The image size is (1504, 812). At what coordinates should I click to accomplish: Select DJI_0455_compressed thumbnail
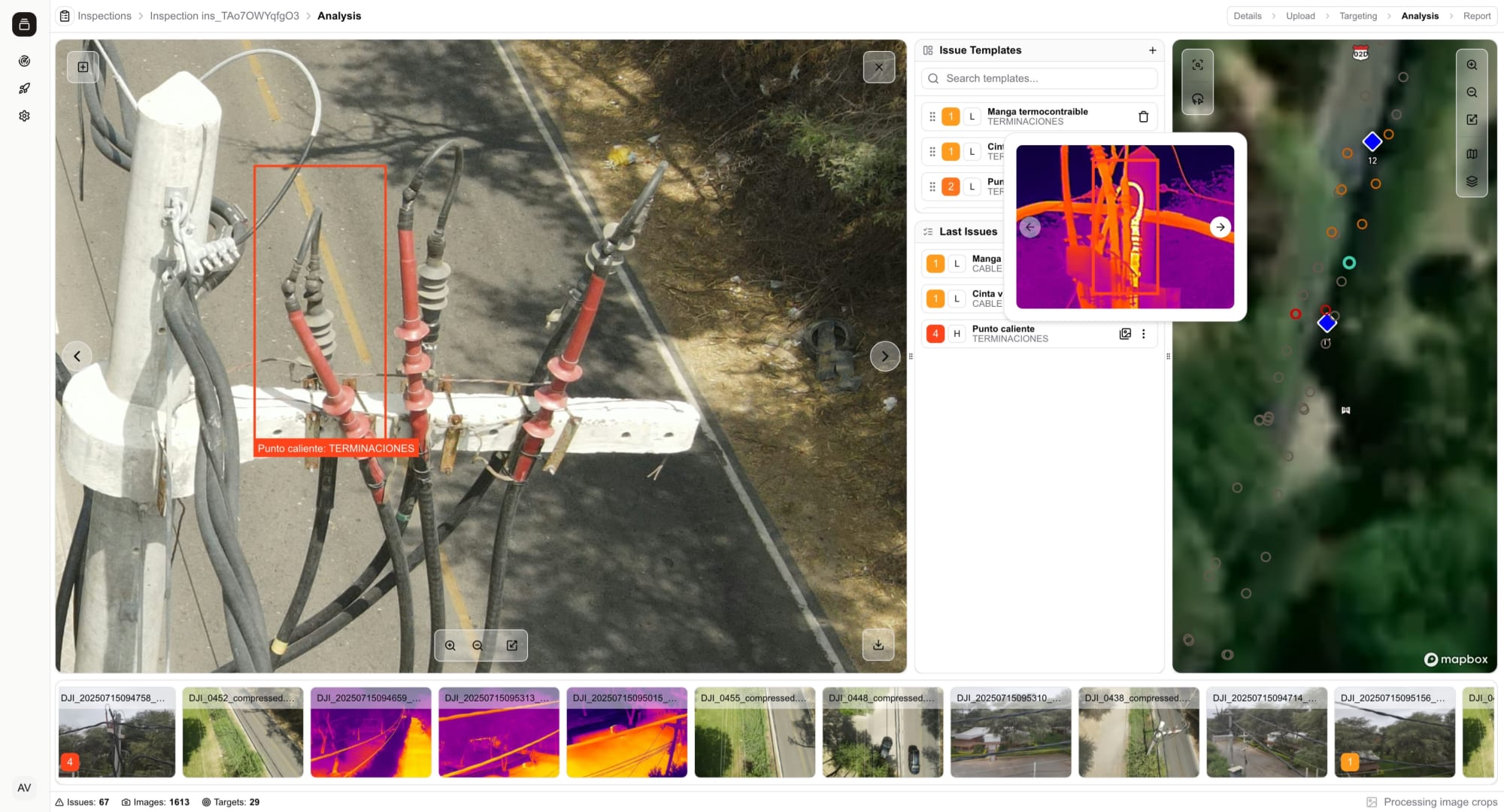click(754, 732)
